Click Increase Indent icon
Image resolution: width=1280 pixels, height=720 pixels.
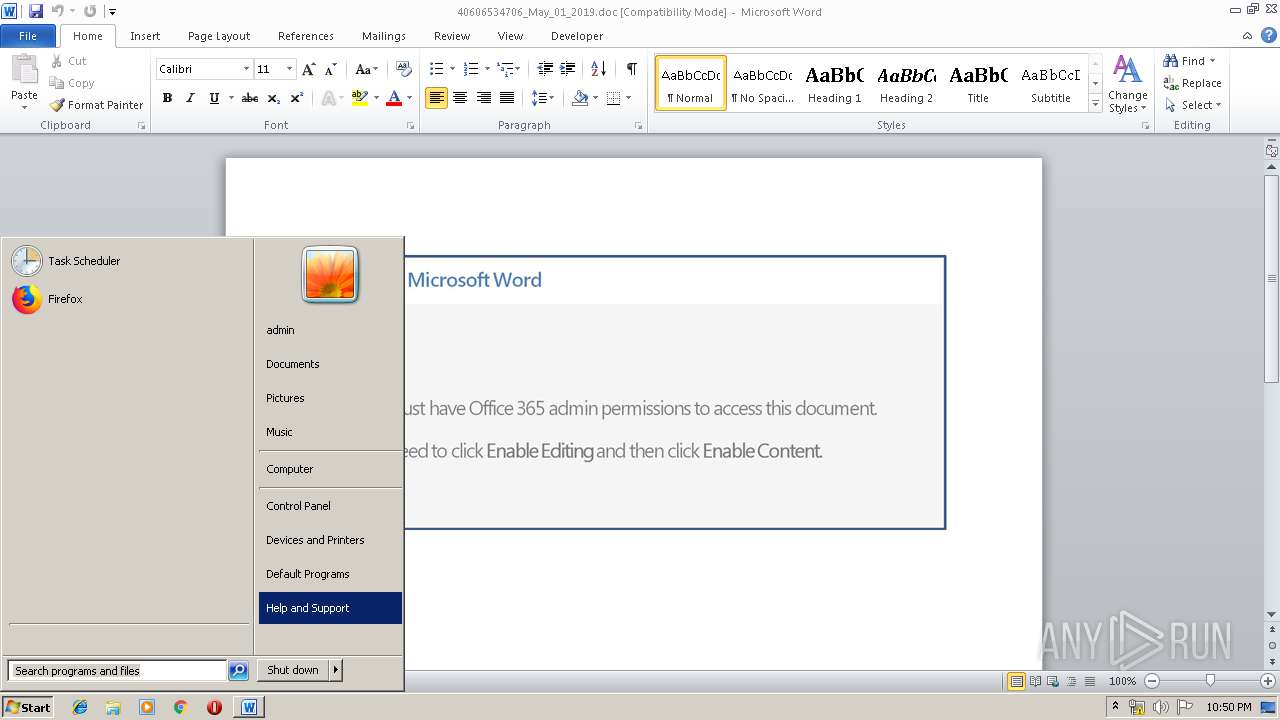click(x=568, y=69)
